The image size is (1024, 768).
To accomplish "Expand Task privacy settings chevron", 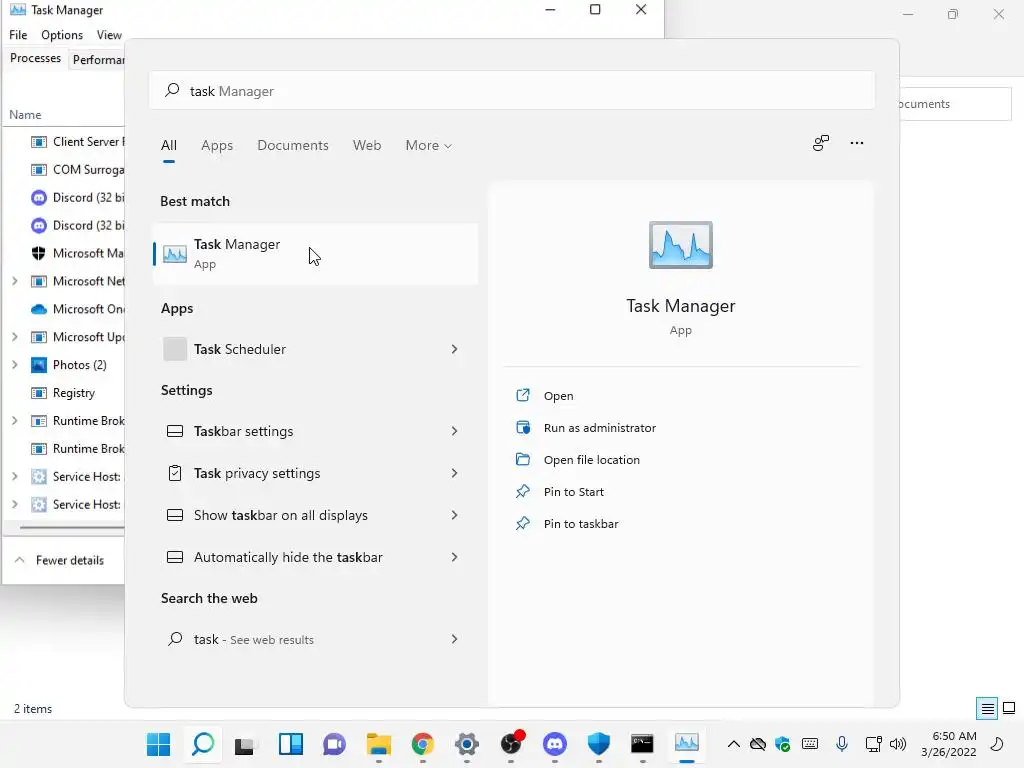I will coord(455,473).
